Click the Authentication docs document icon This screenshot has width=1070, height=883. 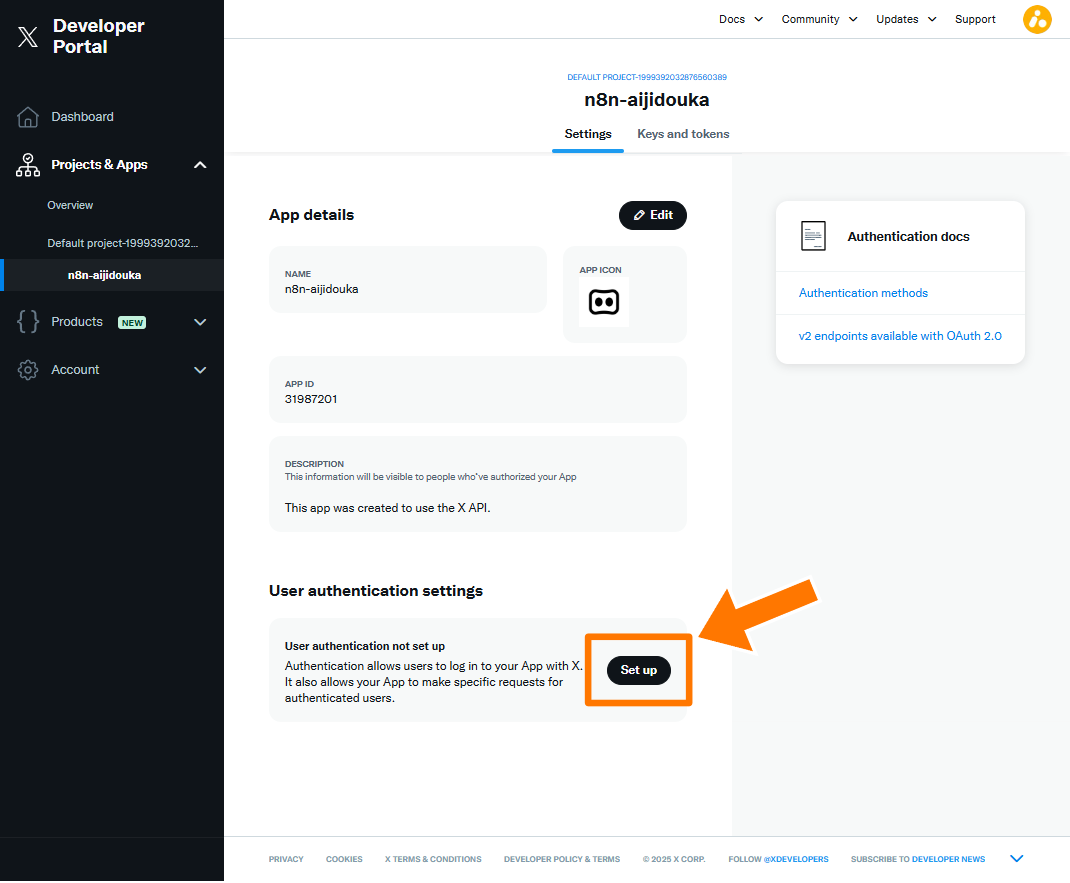tap(813, 236)
